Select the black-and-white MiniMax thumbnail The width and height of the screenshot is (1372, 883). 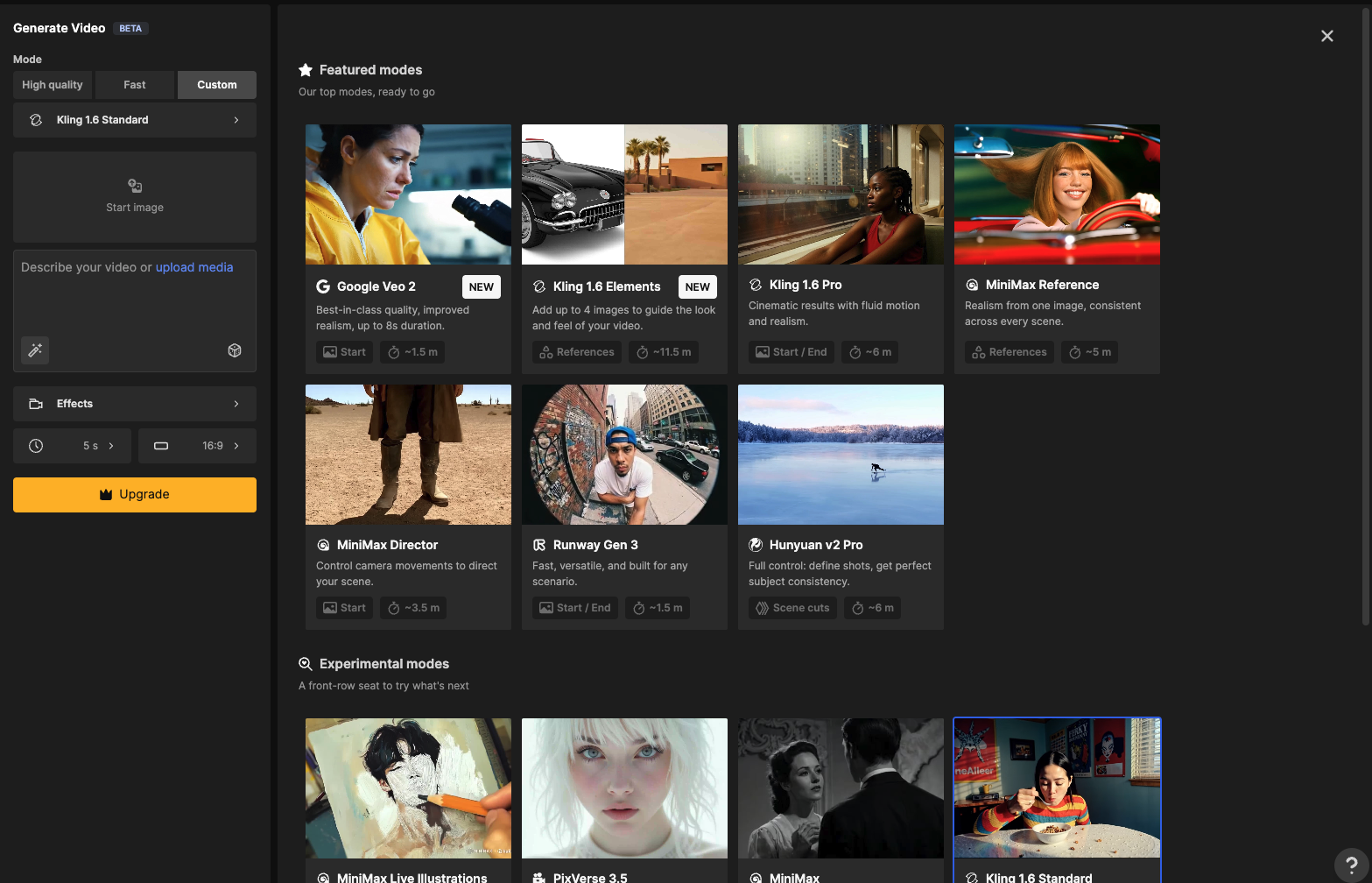[x=841, y=788]
